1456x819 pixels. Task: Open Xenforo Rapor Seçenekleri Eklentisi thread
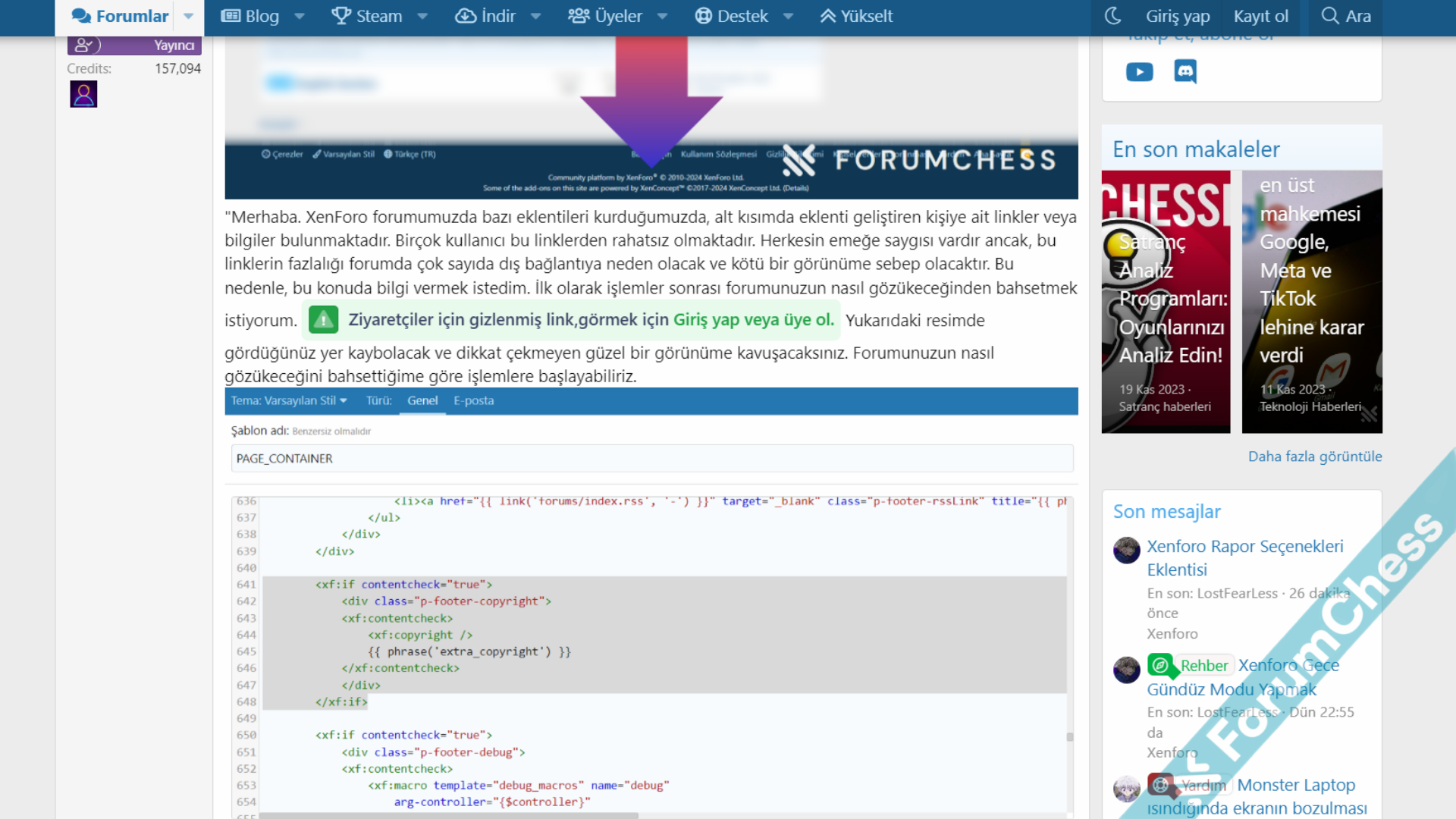[x=1244, y=558]
